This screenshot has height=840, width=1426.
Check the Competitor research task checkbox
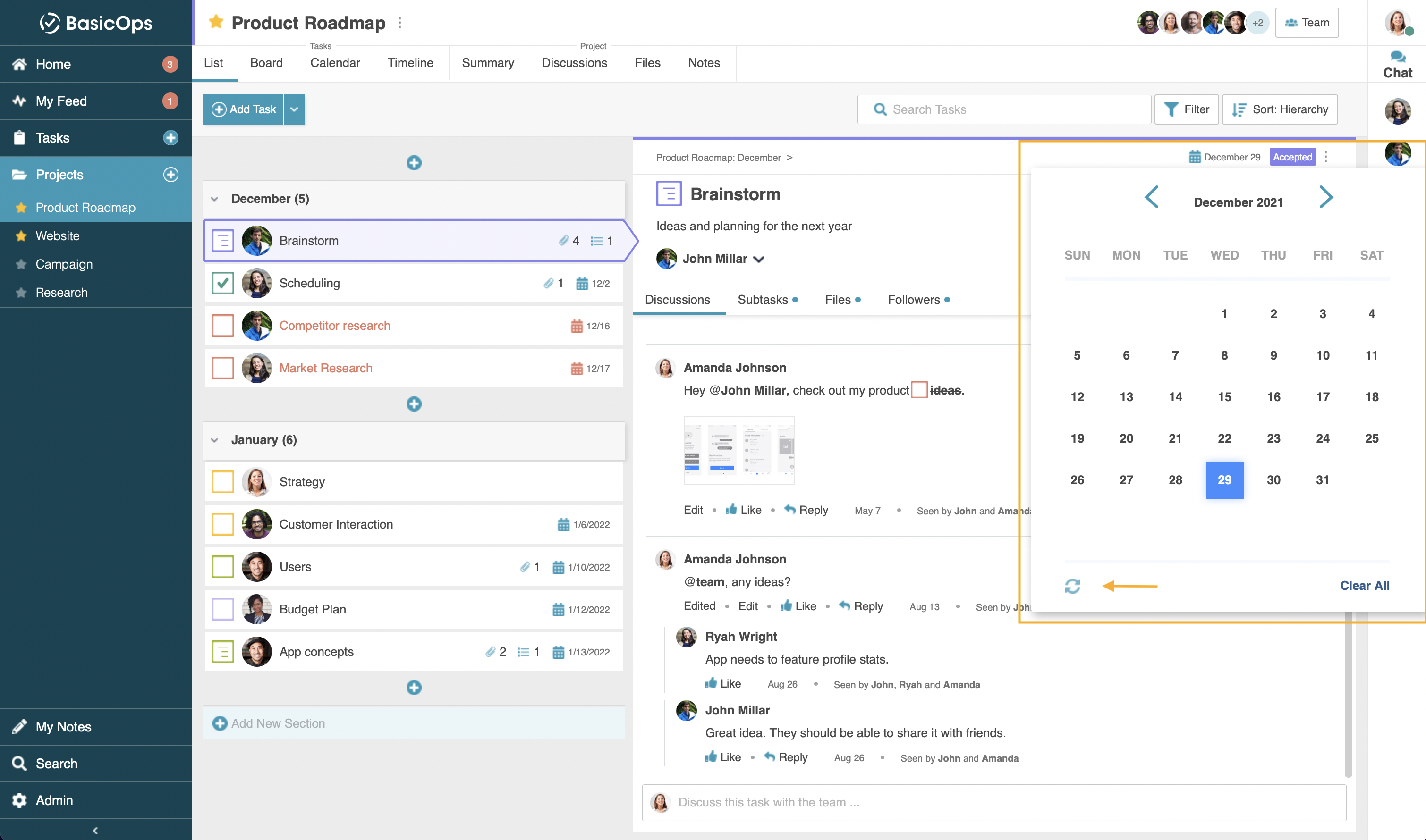click(x=222, y=326)
